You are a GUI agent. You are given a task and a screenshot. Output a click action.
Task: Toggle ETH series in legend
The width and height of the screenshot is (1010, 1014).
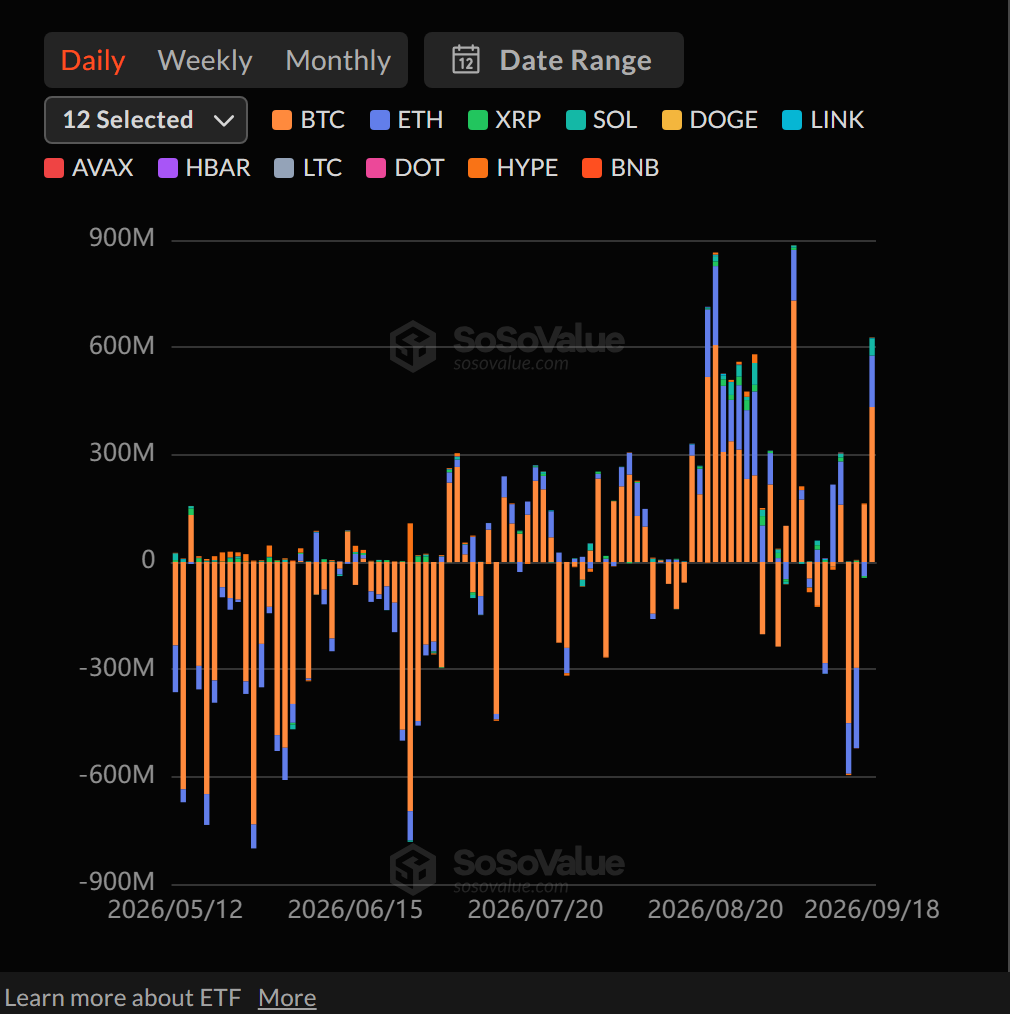[x=406, y=120]
